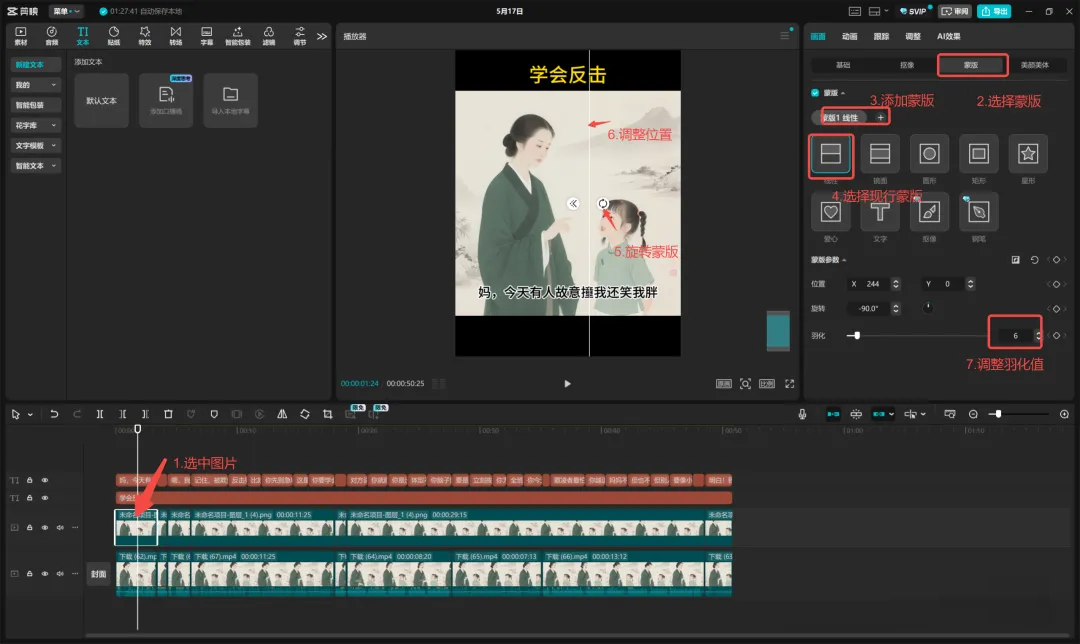Click the delete trash icon in timeline toolbar
1080x644 pixels.
168,414
